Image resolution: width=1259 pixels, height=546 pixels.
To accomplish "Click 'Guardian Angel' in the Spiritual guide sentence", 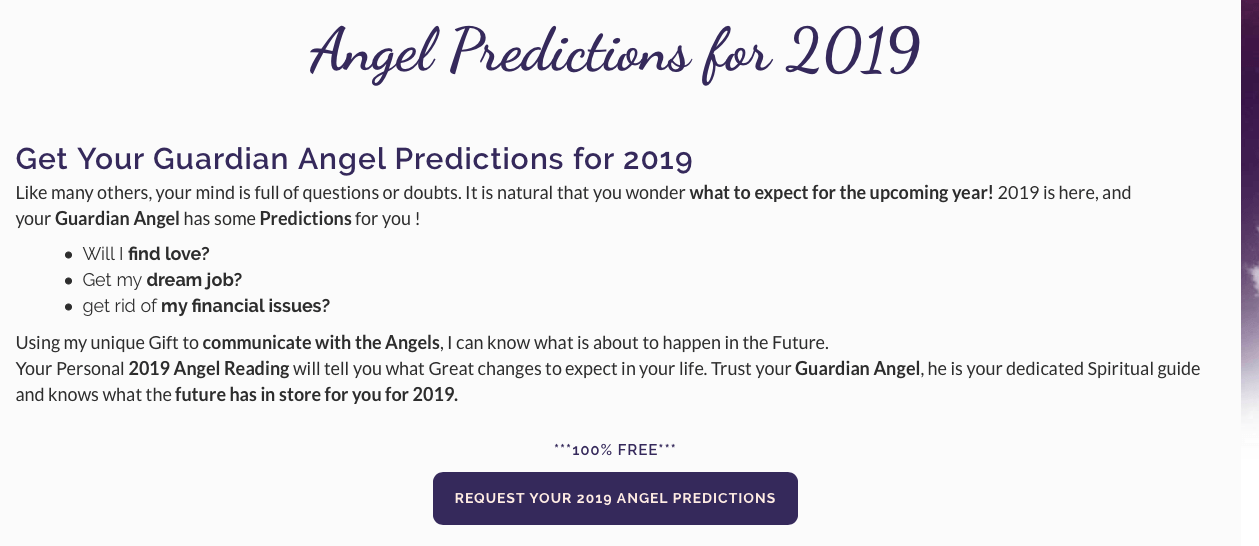I will point(857,369).
